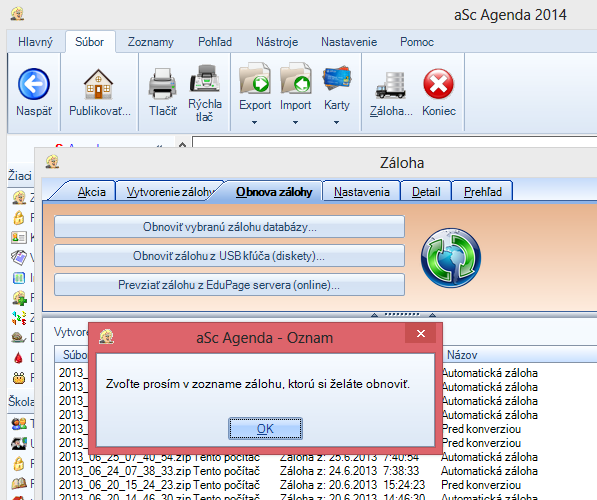The height and width of the screenshot is (500, 597).
Task: Click the Naspäť back arrow icon
Action: tap(34, 84)
